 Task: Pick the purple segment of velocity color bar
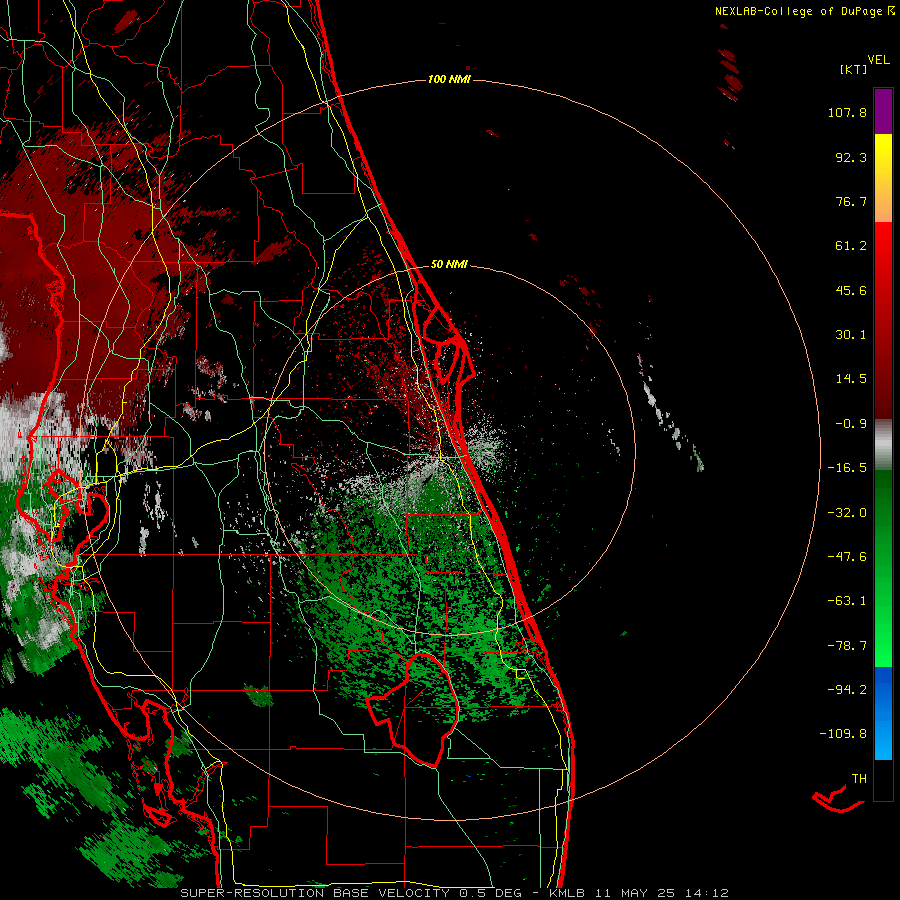pyautogui.click(x=883, y=111)
